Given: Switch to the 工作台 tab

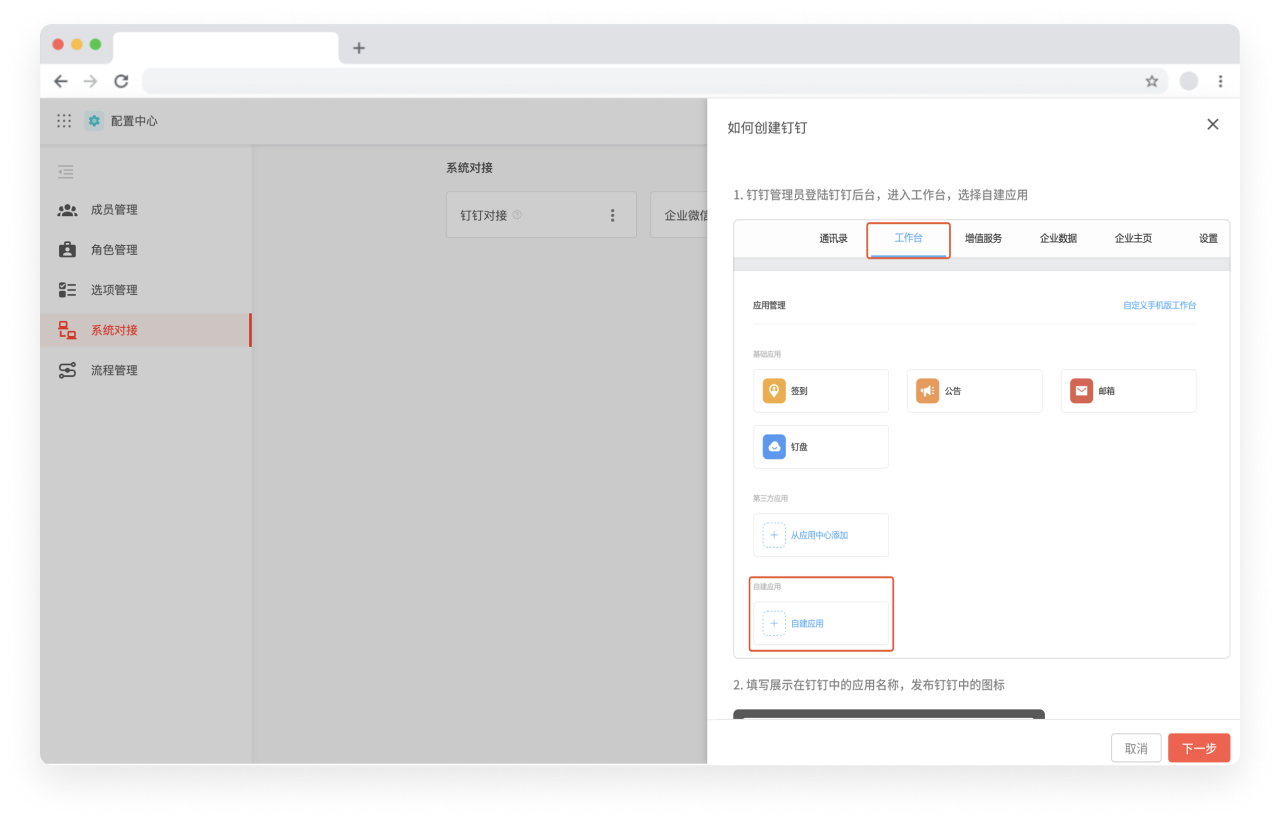Looking at the screenshot, I should click(x=908, y=239).
